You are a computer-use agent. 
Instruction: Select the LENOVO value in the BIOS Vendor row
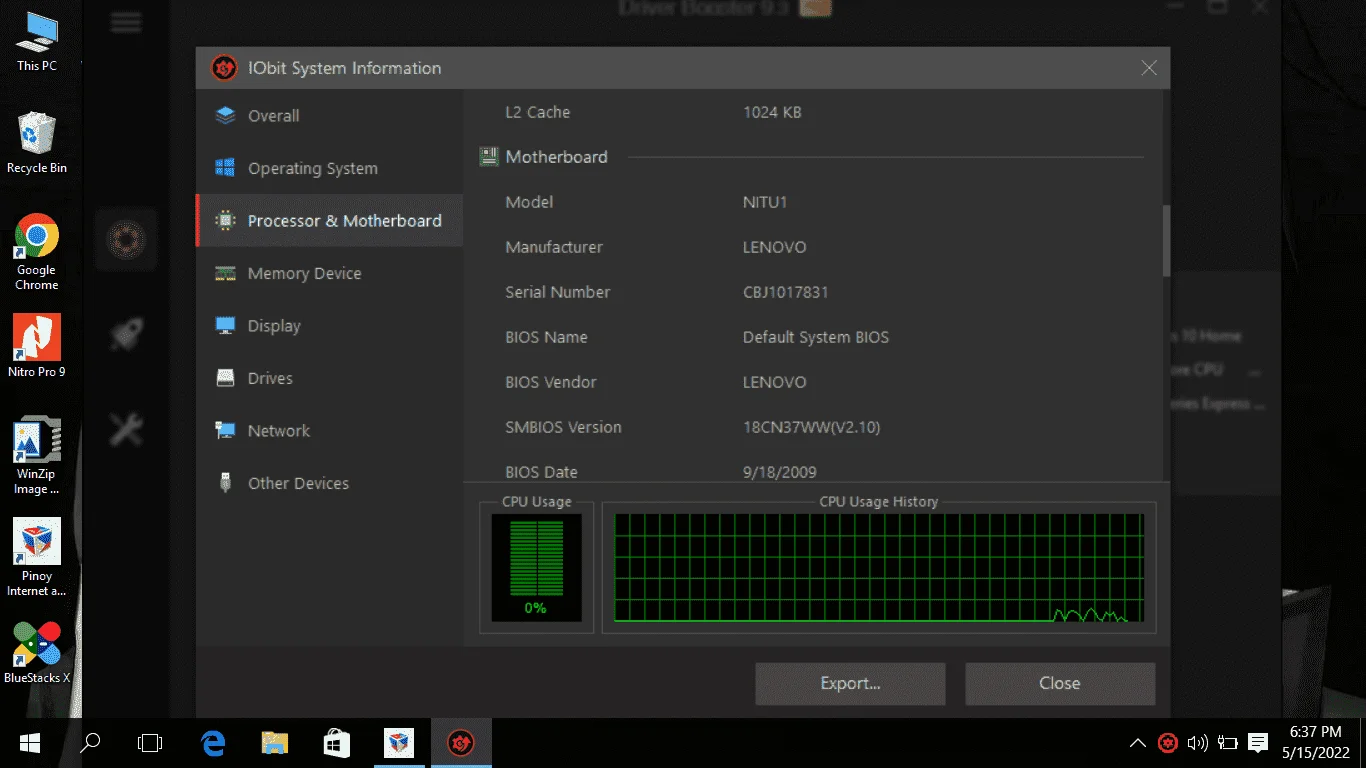(775, 382)
